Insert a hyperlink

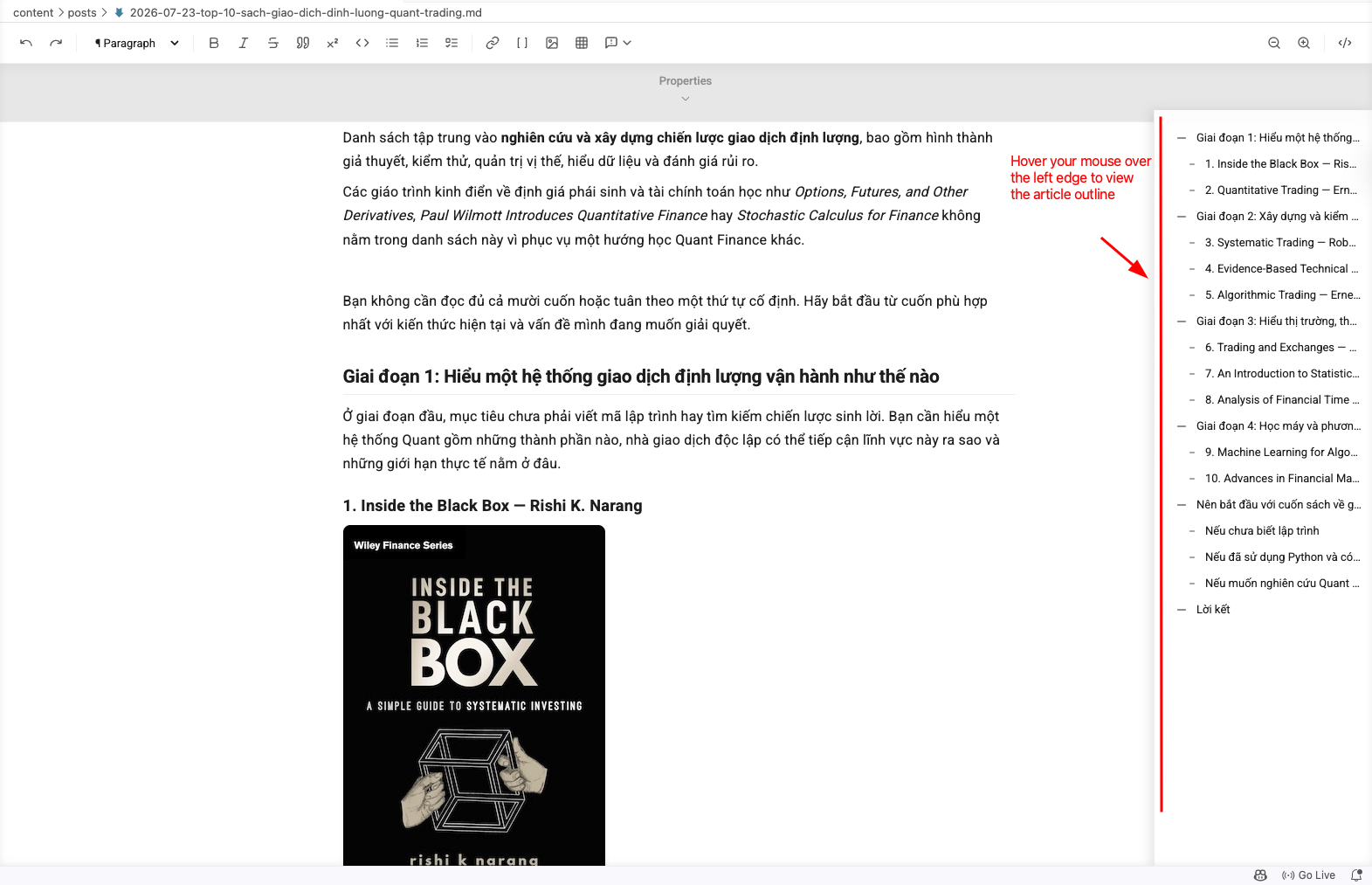pos(493,43)
